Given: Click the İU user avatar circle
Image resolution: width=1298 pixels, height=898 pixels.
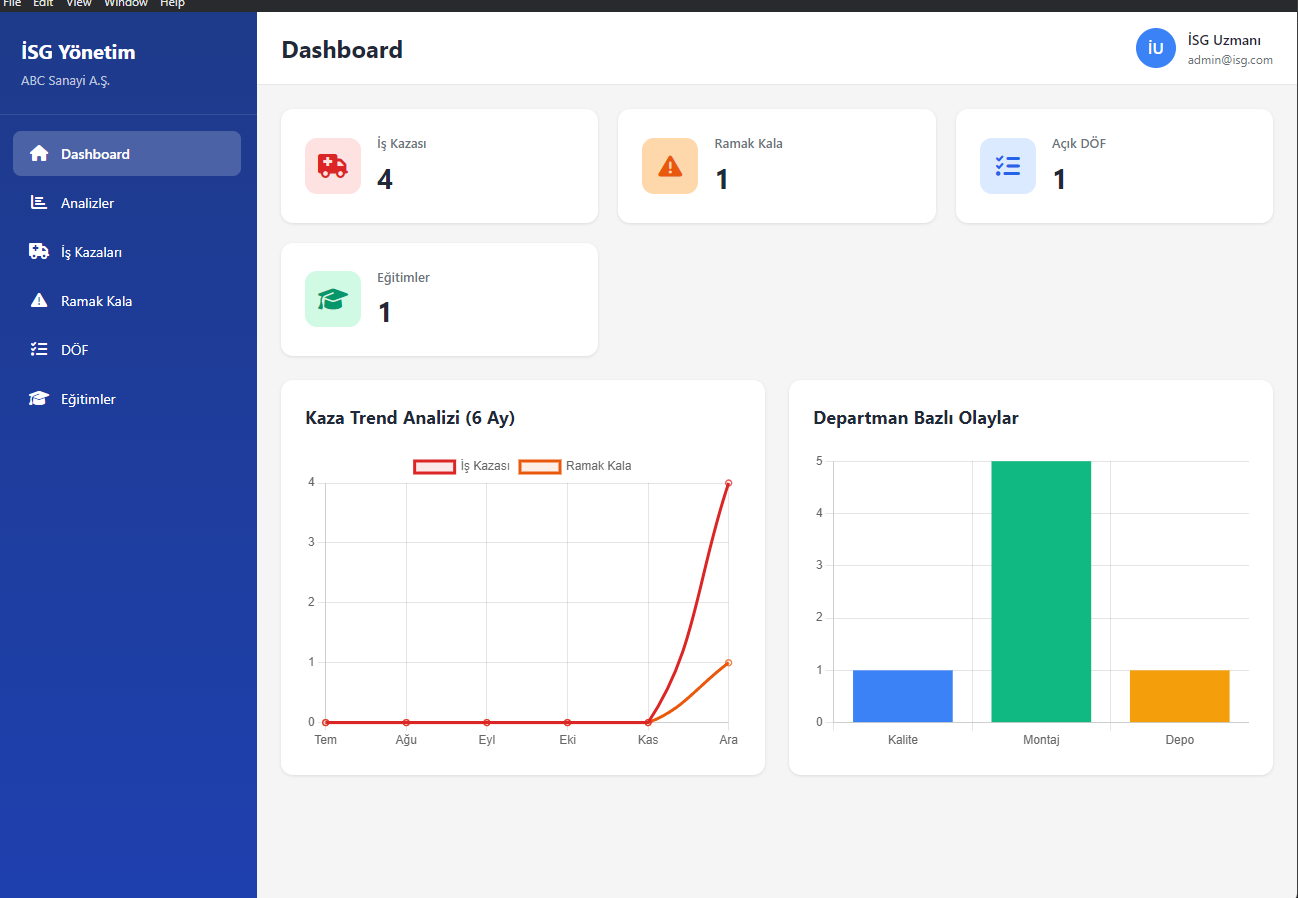Looking at the screenshot, I should click(1155, 48).
